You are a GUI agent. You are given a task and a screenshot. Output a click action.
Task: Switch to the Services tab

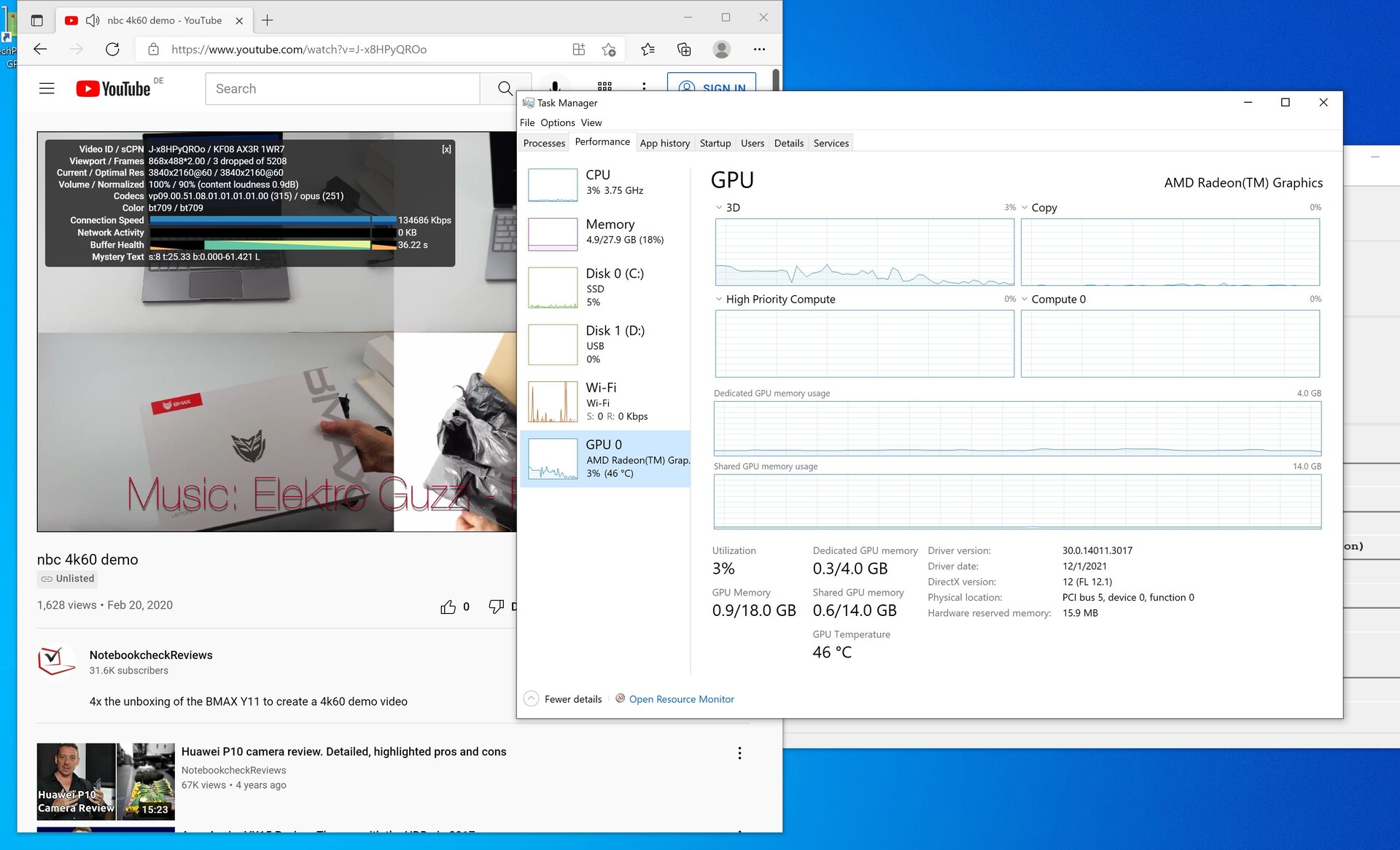831,144
